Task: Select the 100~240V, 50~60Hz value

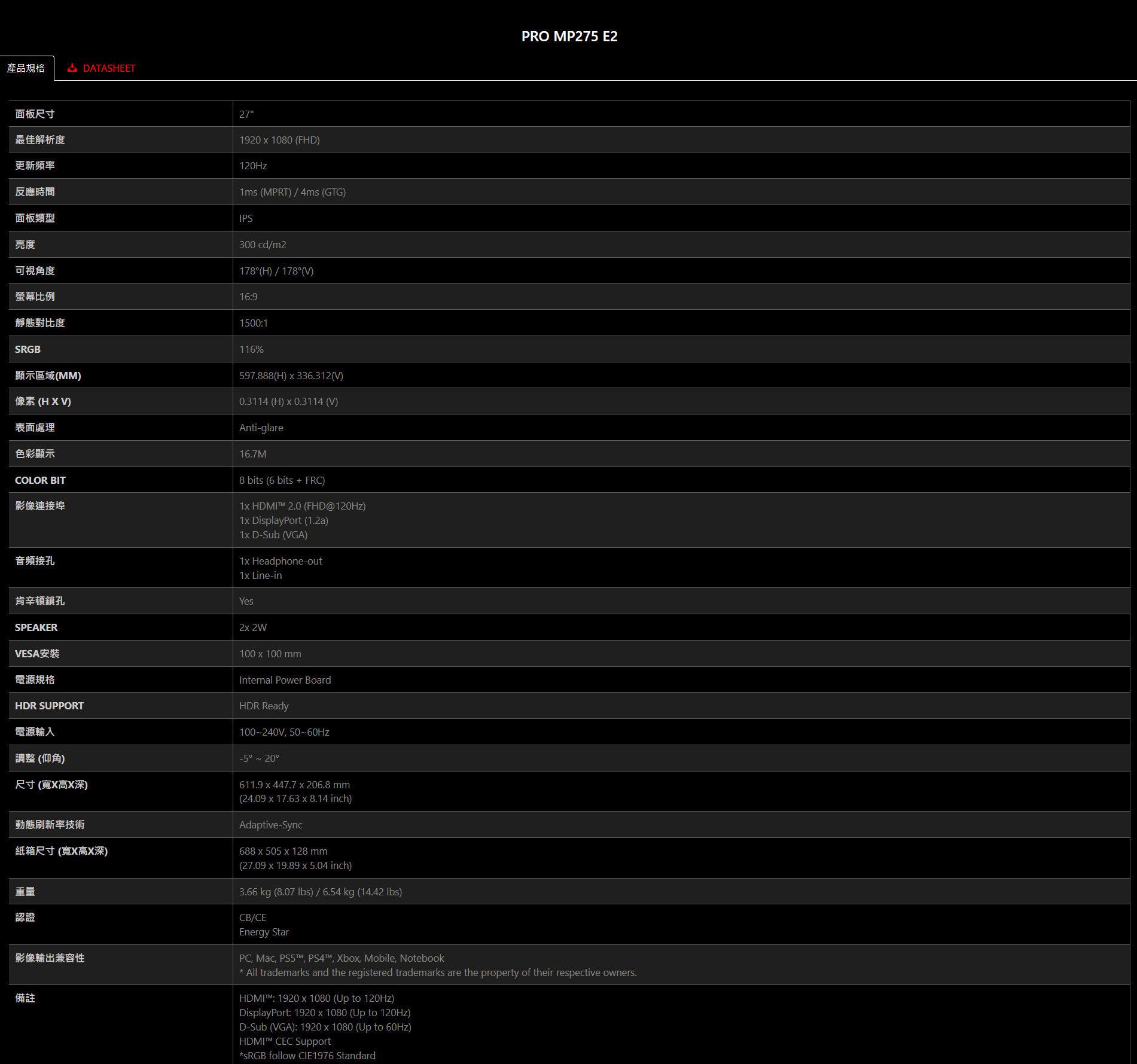Action: (284, 732)
